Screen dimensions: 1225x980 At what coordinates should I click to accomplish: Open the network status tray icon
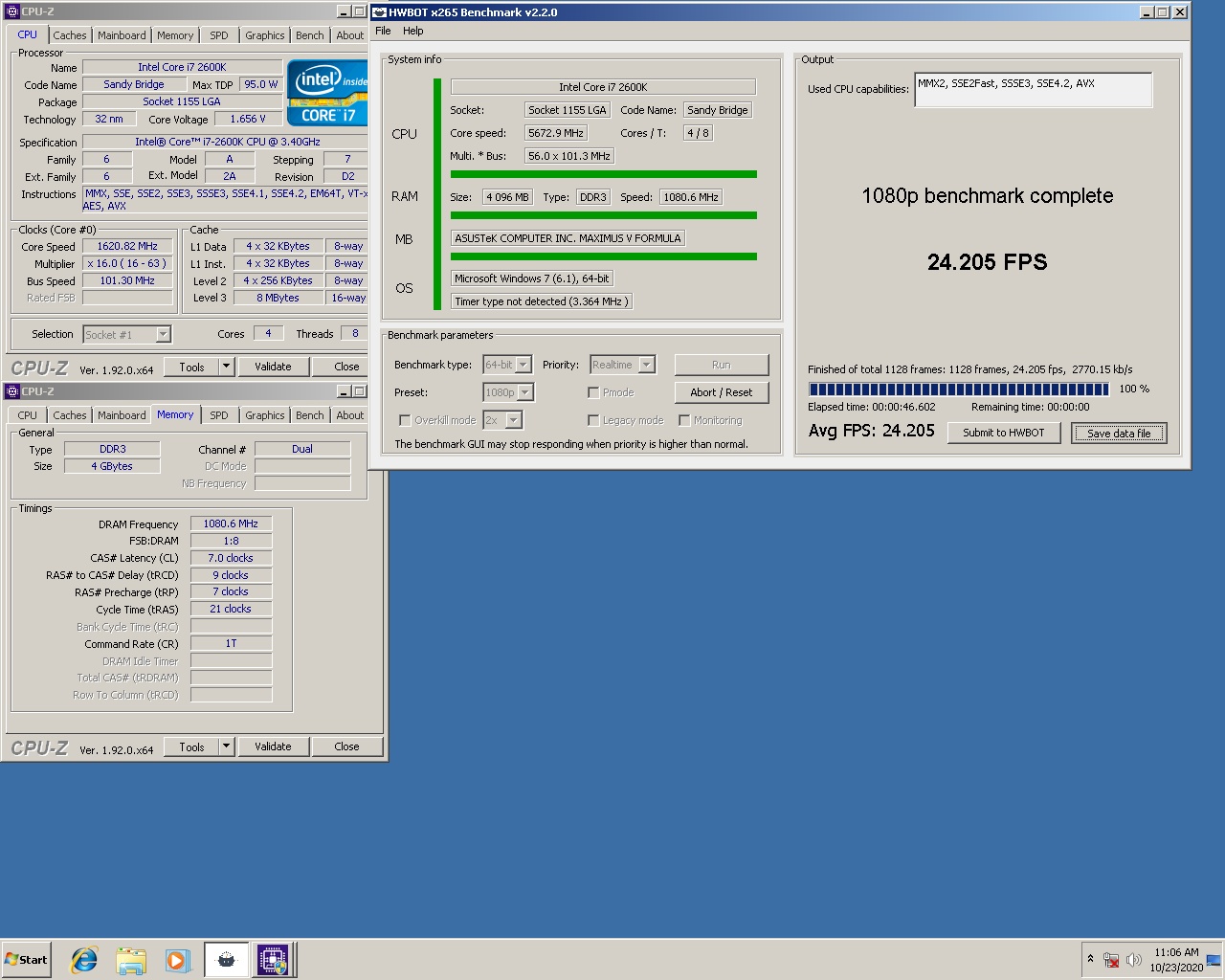pos(1111,960)
